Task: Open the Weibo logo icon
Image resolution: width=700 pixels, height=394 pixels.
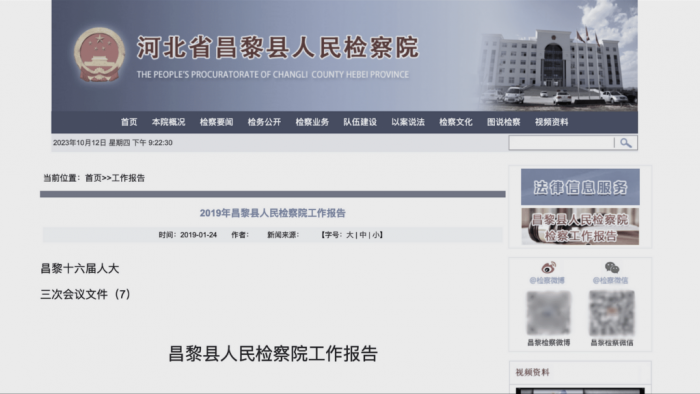Action: (548, 268)
